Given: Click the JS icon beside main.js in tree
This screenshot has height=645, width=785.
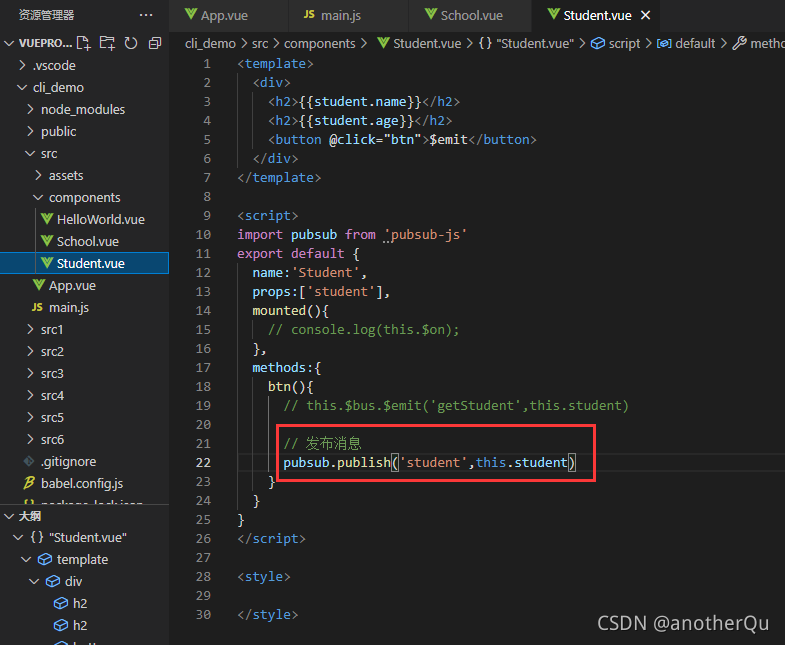Looking at the screenshot, I should [x=38, y=307].
